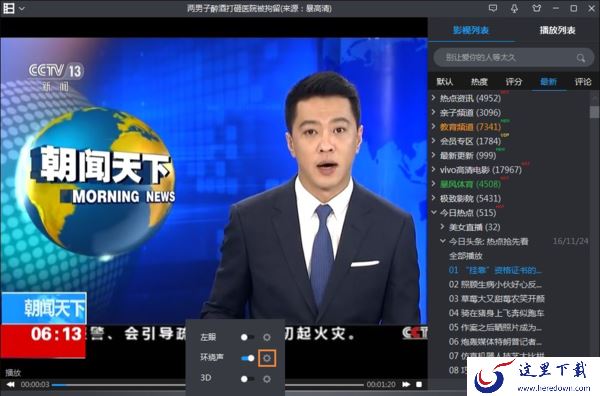
Task: Play item 03 草莓大又甜莓农笑开颜
Action: tap(496, 298)
